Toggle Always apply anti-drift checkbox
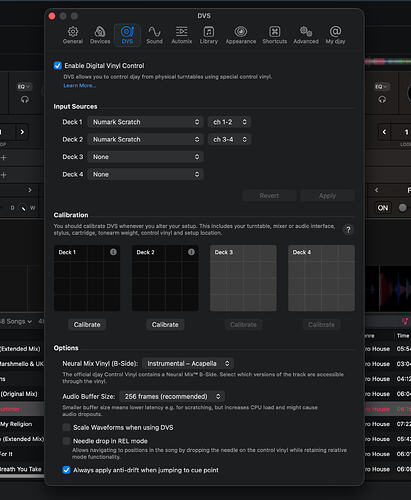This screenshot has width=411, height=500. point(66,470)
